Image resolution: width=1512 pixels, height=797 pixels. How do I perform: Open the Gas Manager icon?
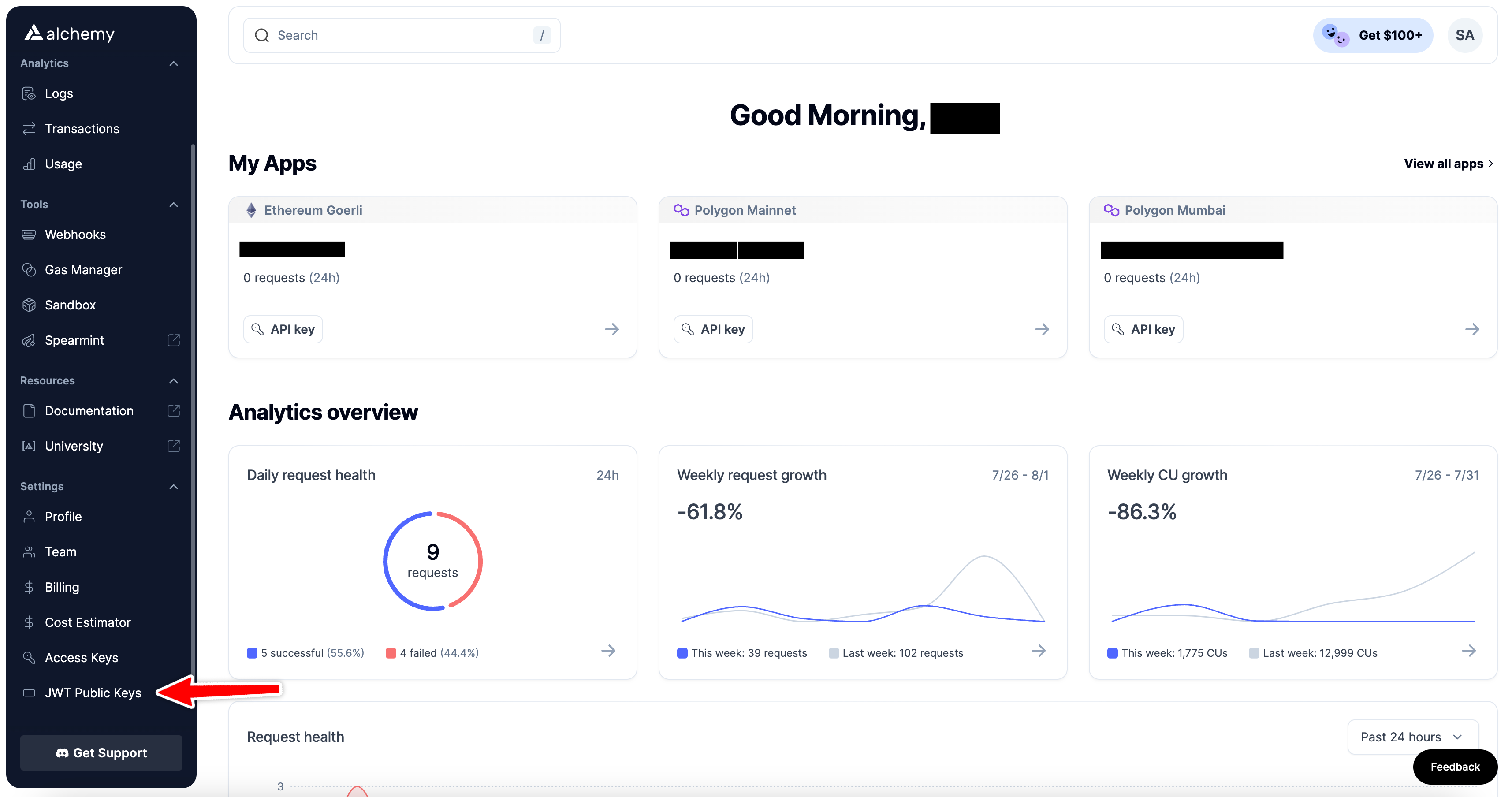[x=29, y=270]
